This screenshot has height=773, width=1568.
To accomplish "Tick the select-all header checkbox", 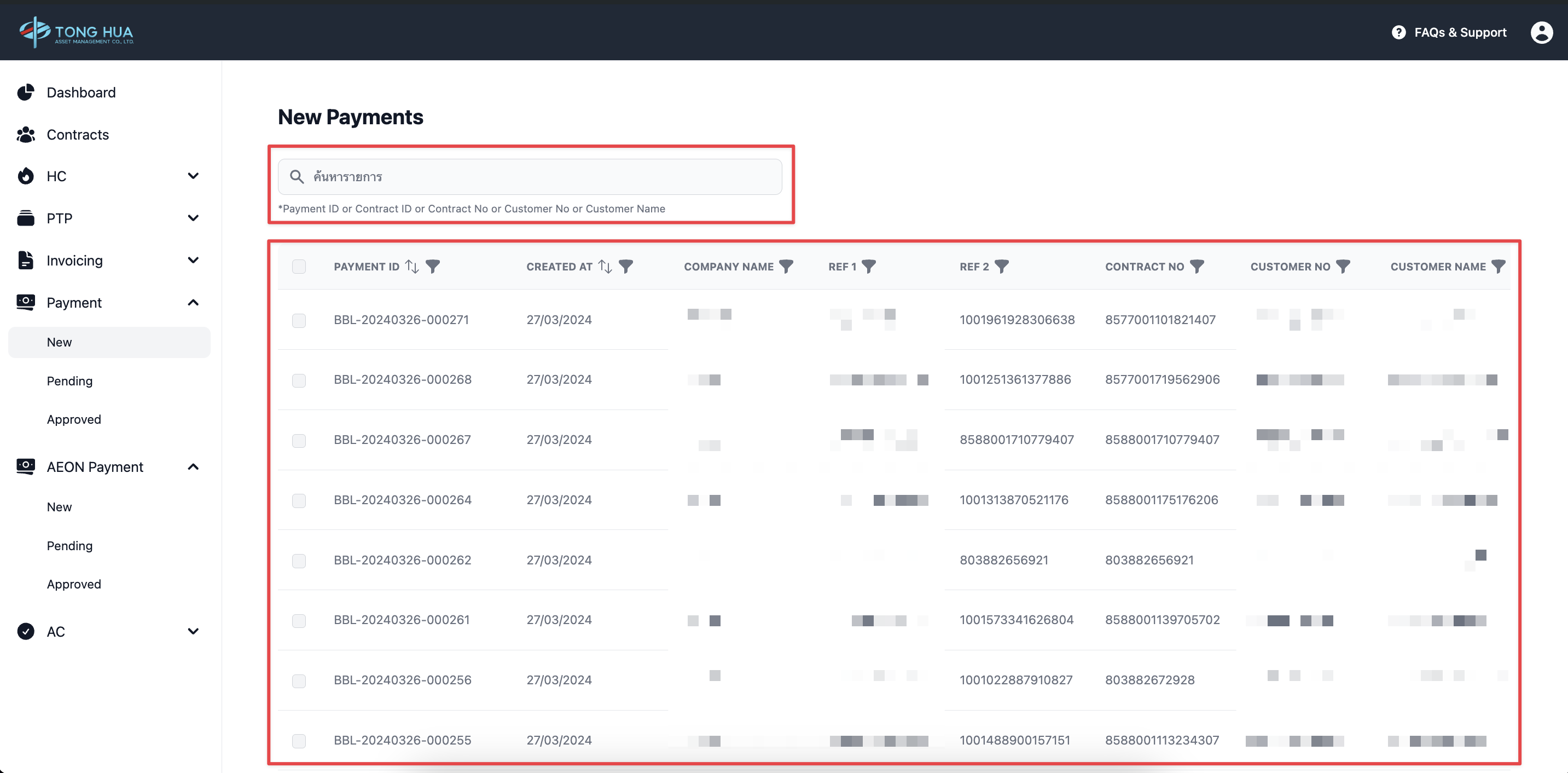I will tap(299, 266).
